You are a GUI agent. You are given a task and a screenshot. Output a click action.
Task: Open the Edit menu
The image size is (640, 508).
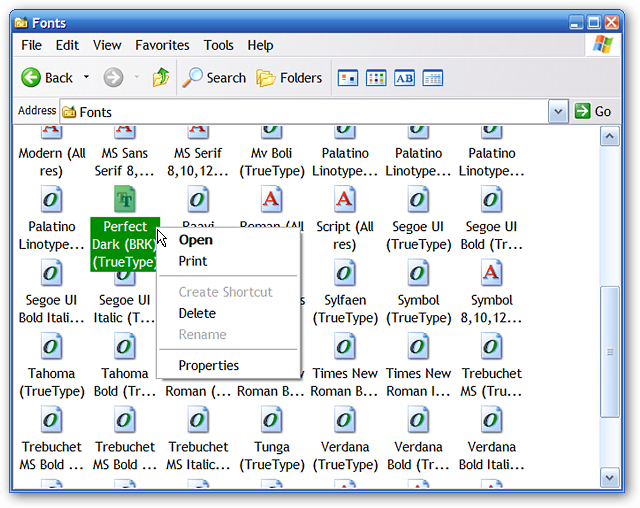point(67,45)
